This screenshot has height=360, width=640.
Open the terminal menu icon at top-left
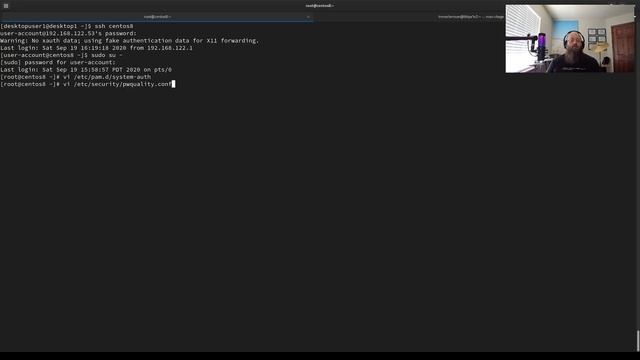click(6, 6)
